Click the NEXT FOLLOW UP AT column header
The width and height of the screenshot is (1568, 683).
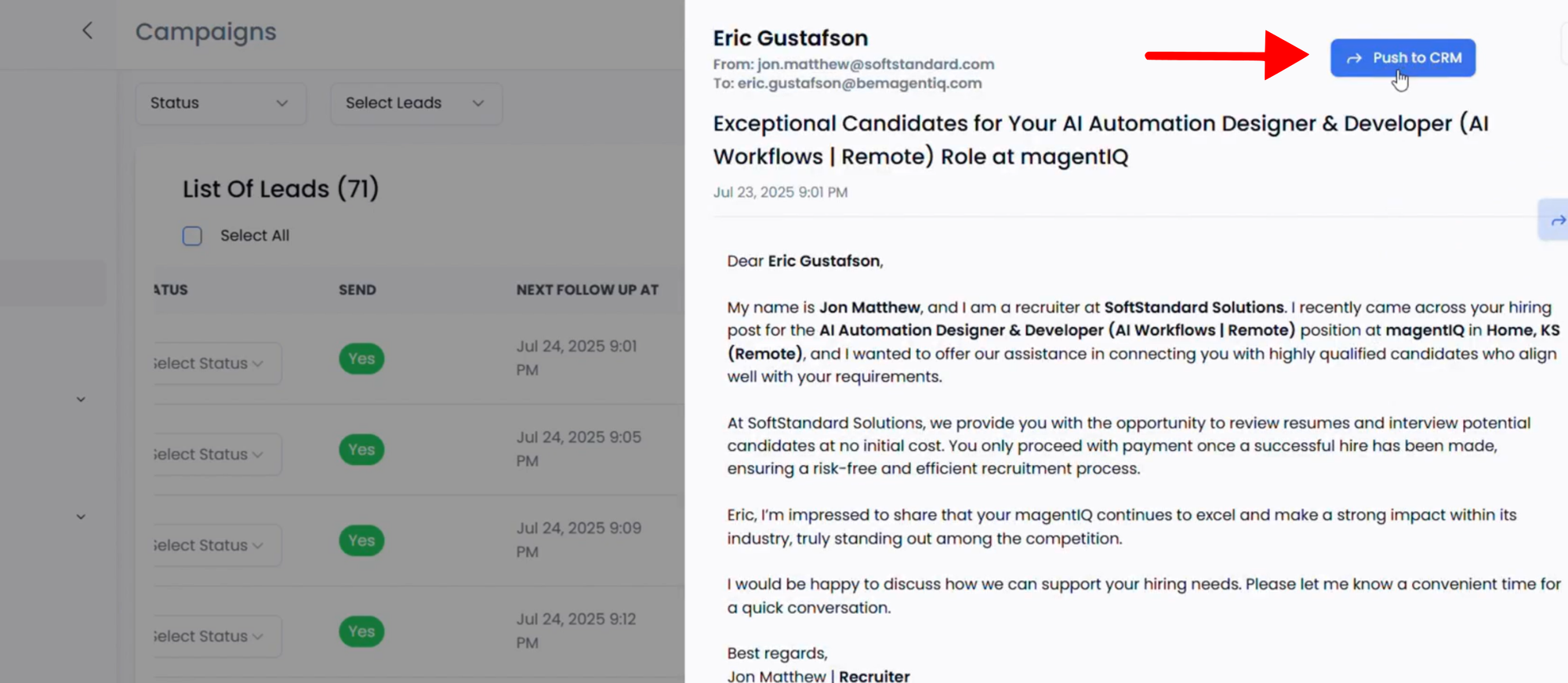587,290
